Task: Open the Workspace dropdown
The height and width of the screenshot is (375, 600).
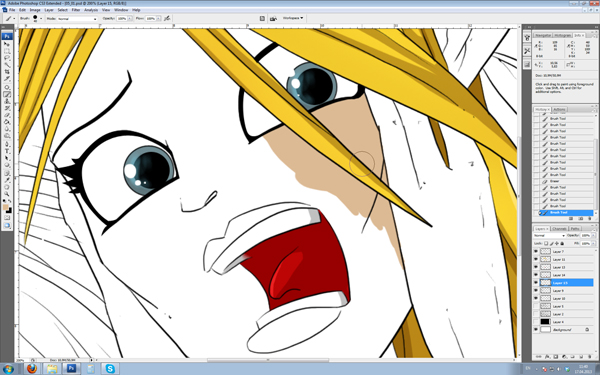Action: click(x=293, y=18)
